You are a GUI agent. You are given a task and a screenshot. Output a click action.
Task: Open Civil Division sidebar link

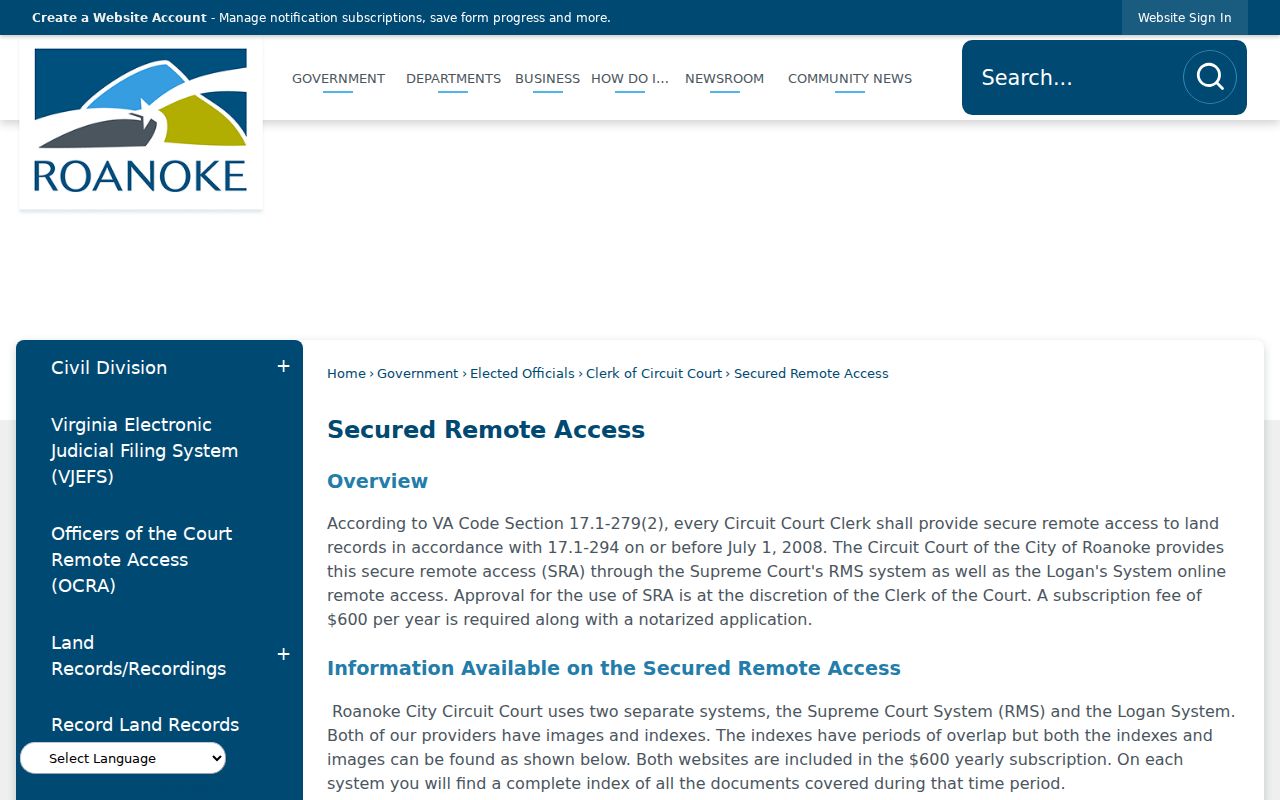tap(109, 367)
